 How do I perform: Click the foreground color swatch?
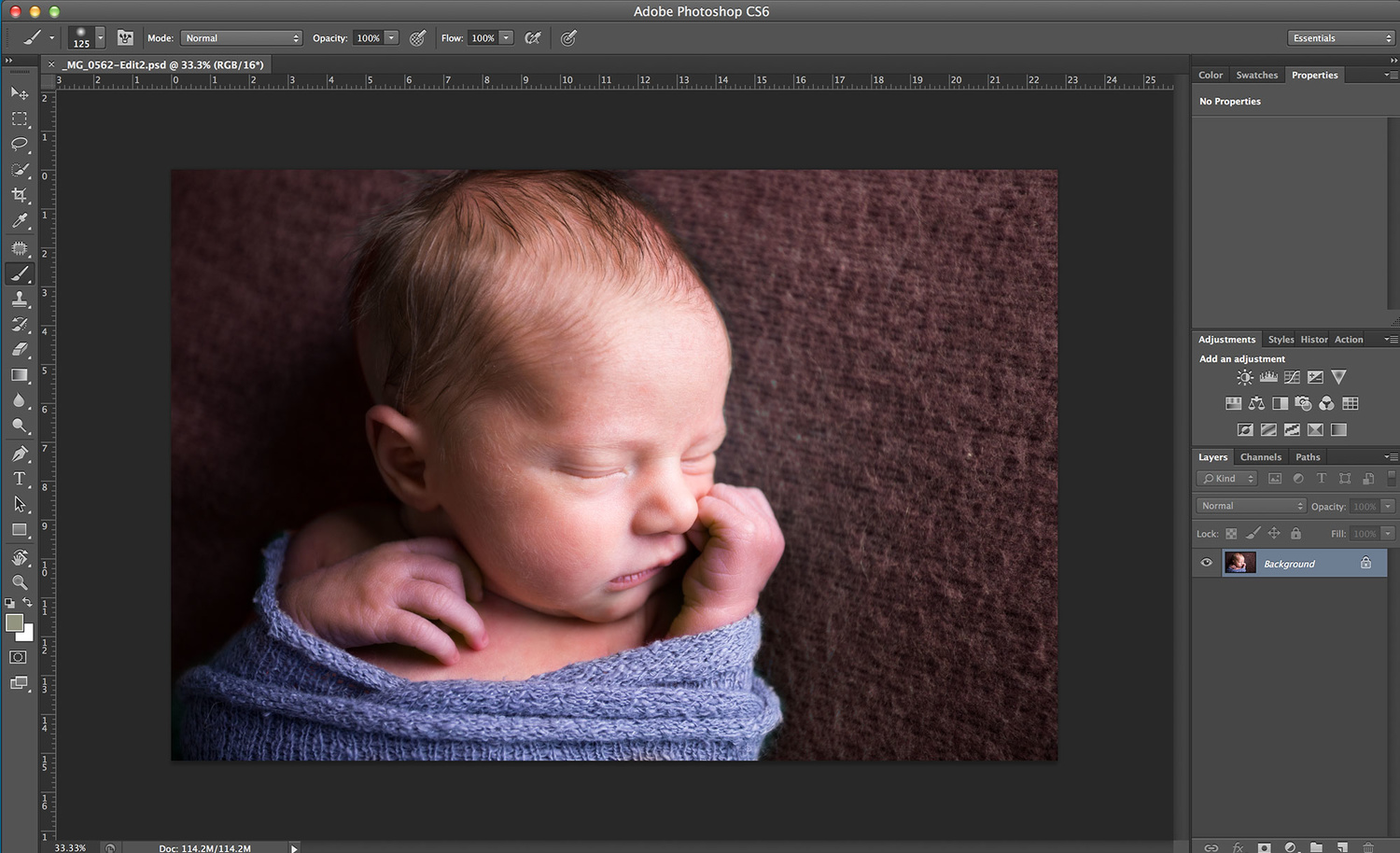[x=14, y=623]
